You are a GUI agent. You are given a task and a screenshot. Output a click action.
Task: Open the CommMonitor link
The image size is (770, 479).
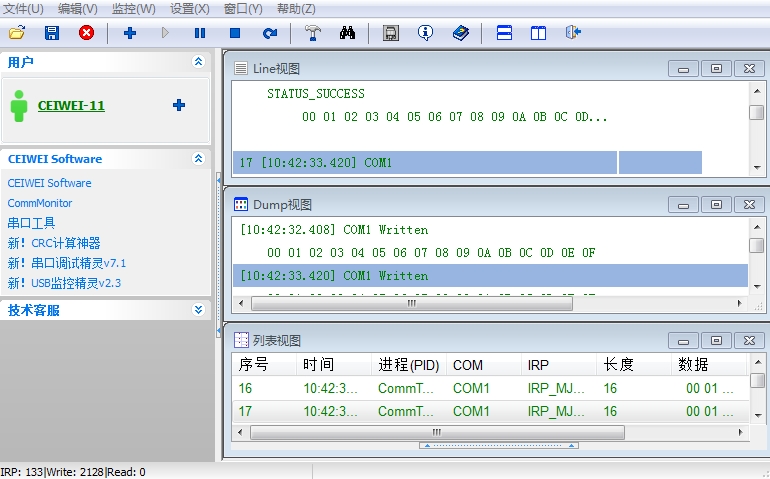(40, 203)
